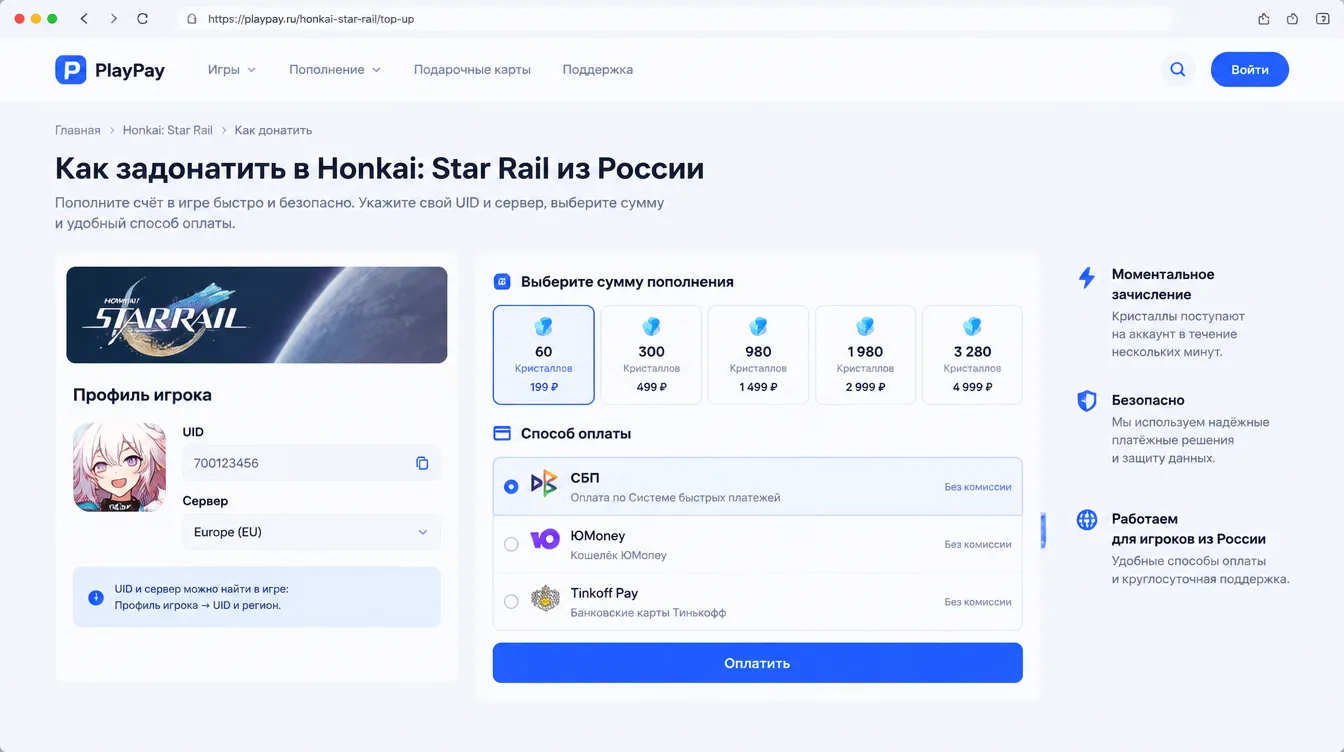
Task: Select the Tinkoff Pay radio button
Action: 511,601
